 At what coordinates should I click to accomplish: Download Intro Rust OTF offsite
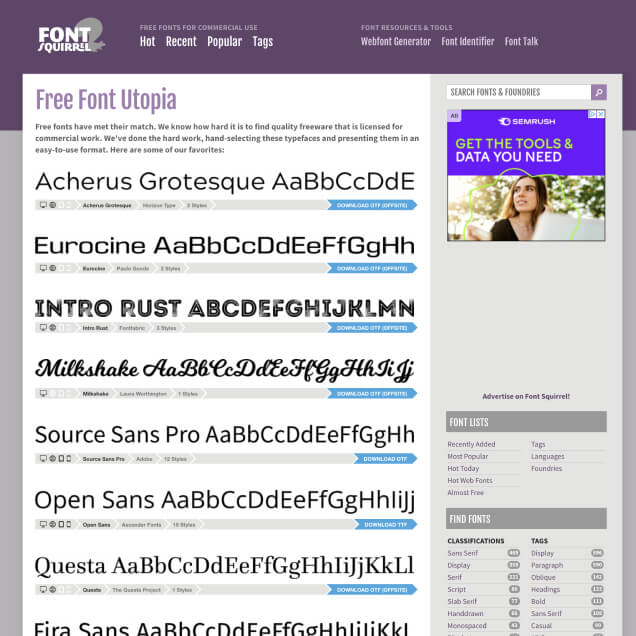[x=372, y=327]
